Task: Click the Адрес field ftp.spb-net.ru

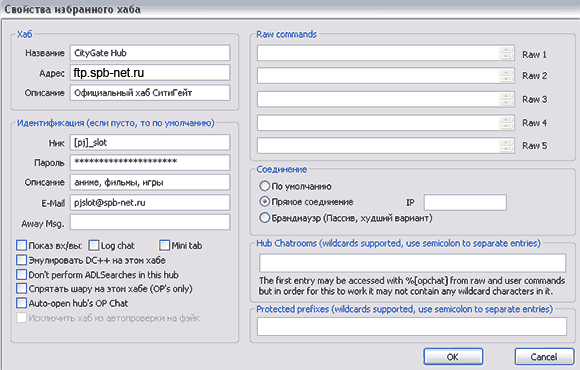Action: [x=150, y=73]
